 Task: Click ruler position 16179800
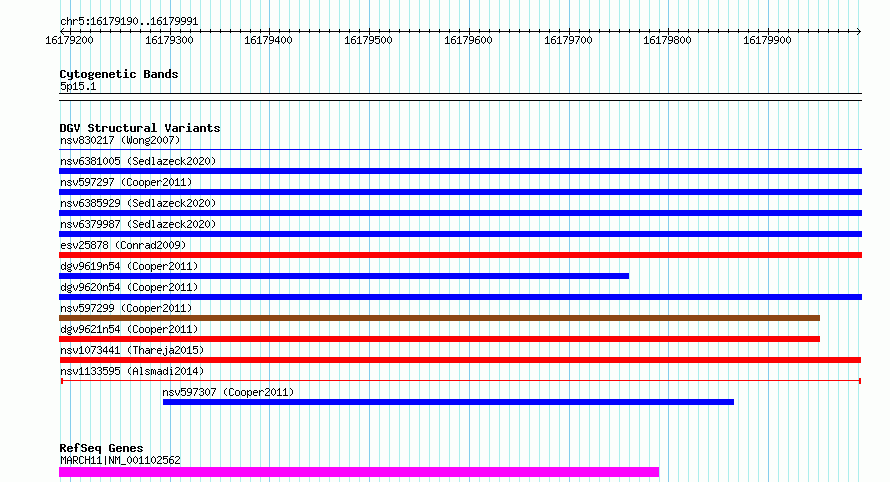668,40
